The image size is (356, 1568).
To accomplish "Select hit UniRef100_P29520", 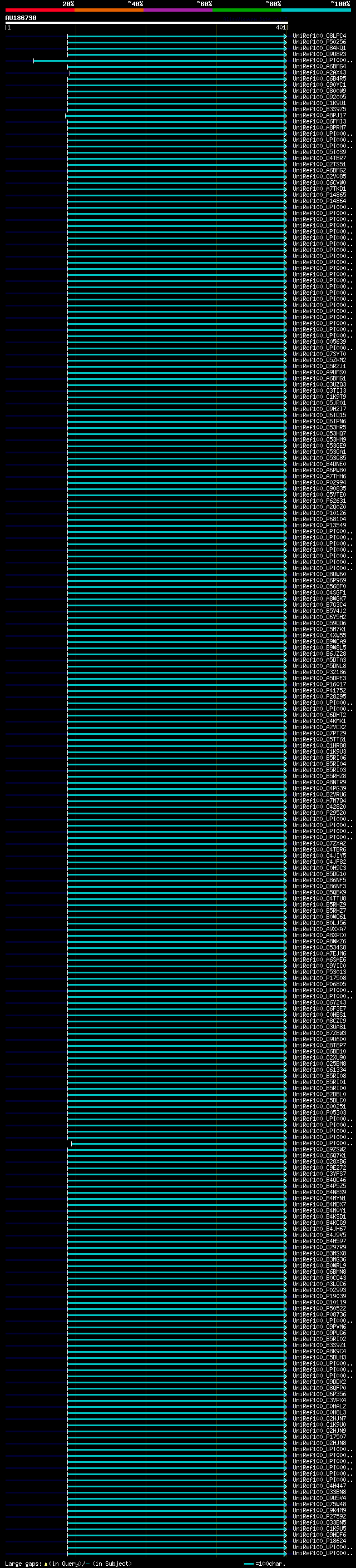I will coord(319,813).
